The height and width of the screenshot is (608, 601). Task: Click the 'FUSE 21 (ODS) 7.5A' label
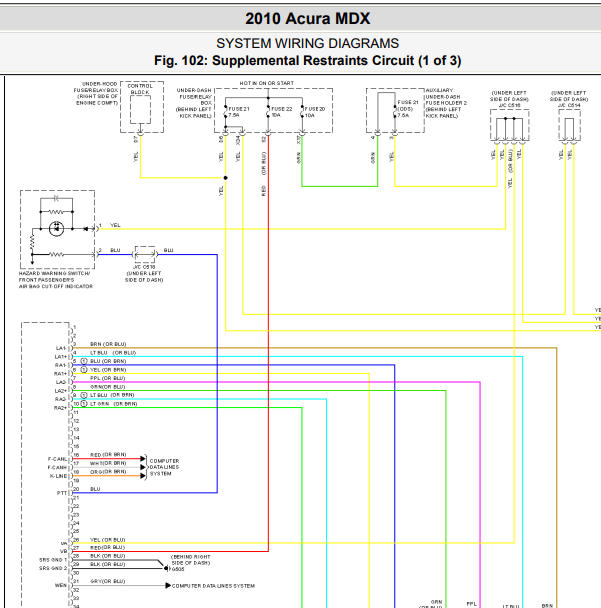(x=408, y=109)
